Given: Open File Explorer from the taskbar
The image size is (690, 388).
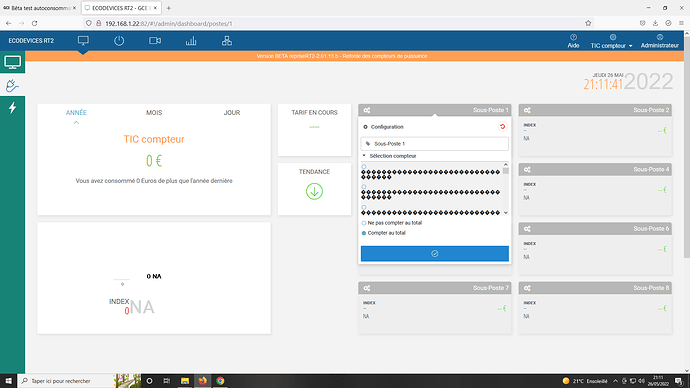Looking at the screenshot, I should pyautogui.click(x=185, y=381).
